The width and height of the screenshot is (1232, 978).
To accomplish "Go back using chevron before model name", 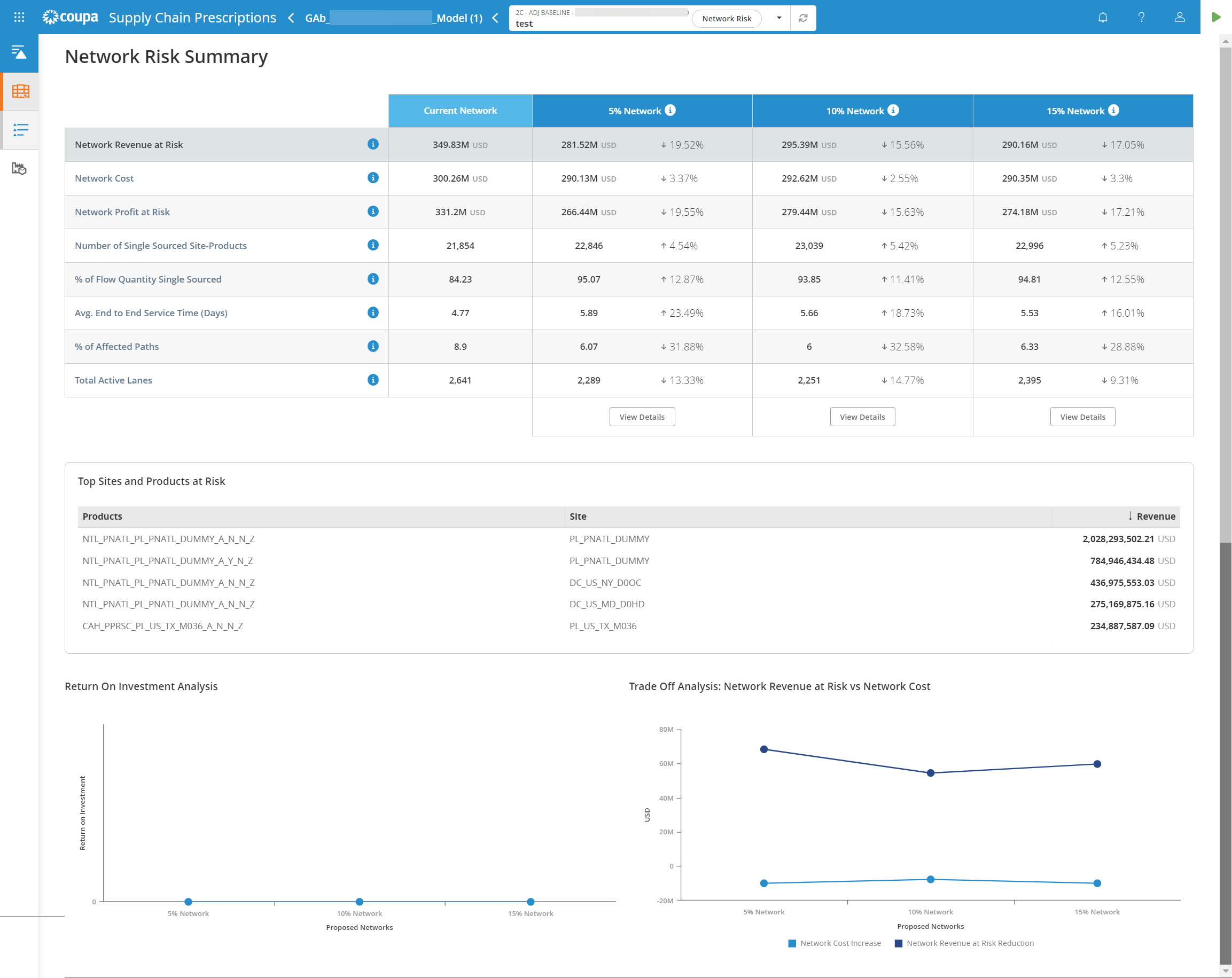I will (291, 18).
